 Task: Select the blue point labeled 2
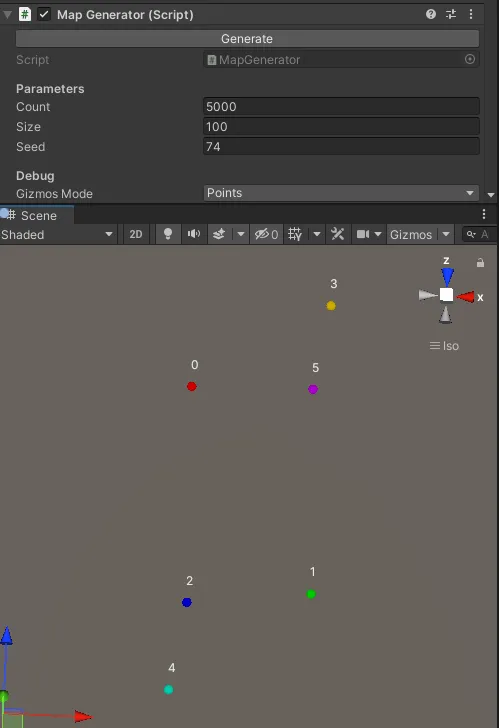pos(187,602)
